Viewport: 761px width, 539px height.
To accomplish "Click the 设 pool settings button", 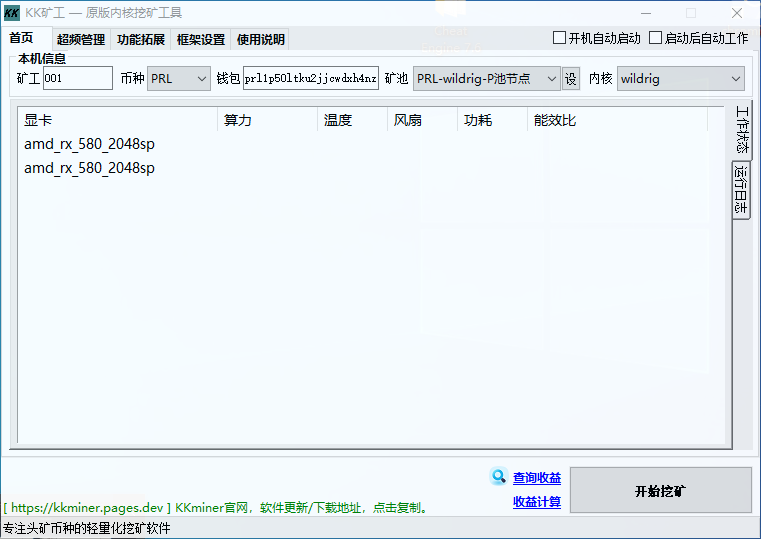I will click(571, 79).
